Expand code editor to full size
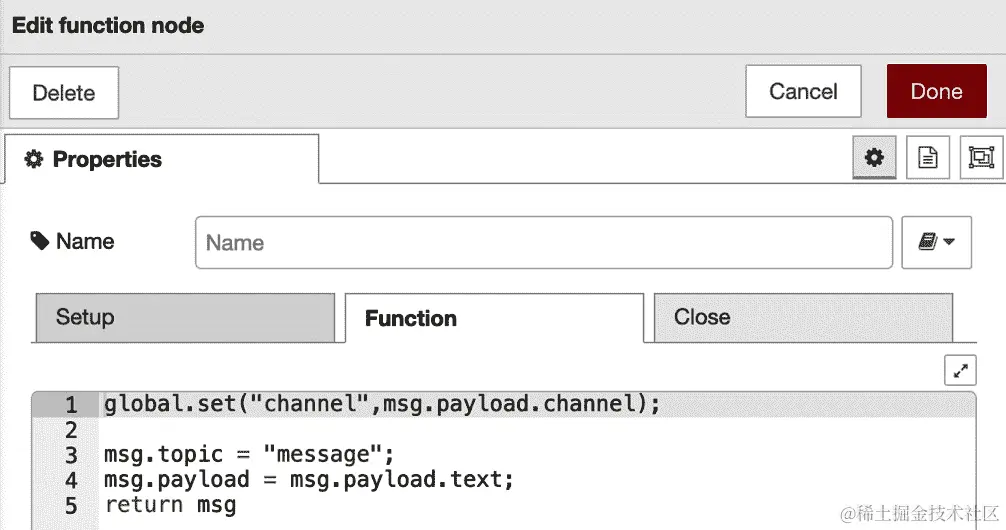The image size is (1006, 530). click(960, 370)
